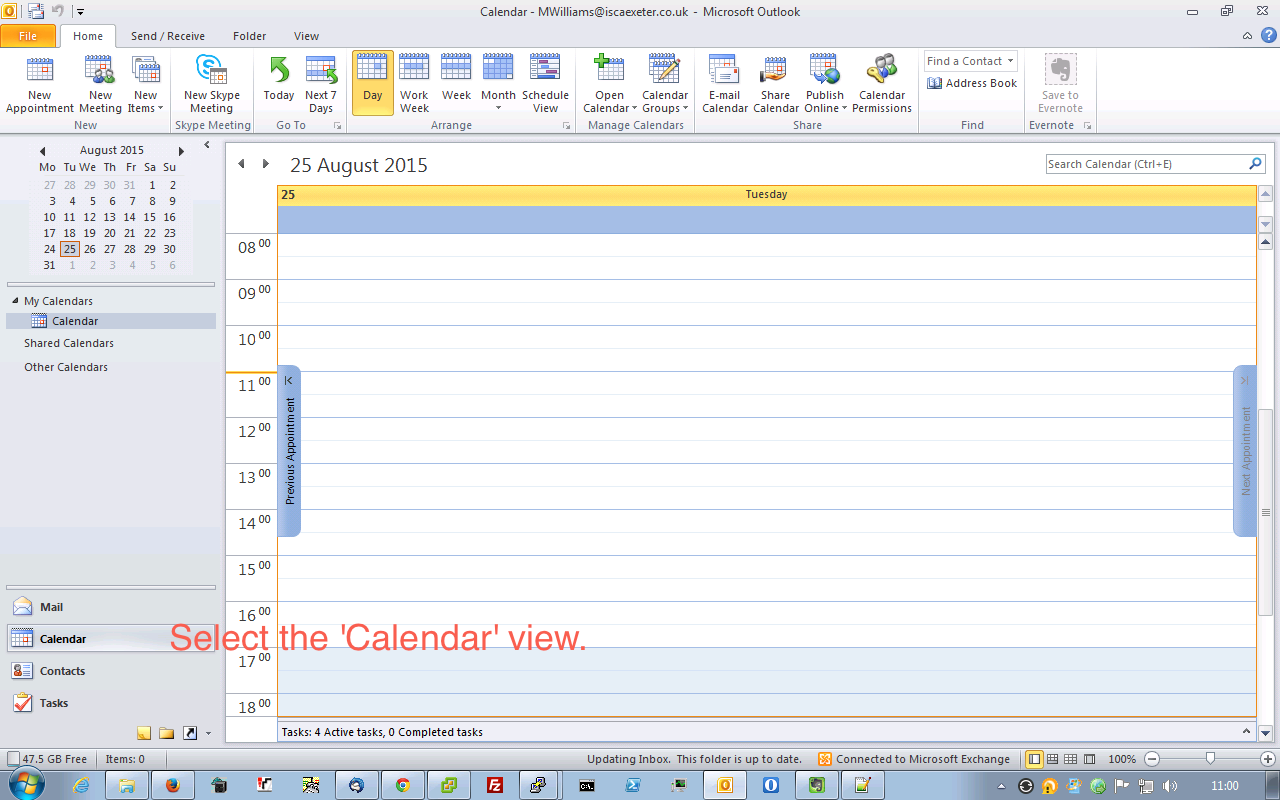Switch to Schedule View

tap(545, 84)
